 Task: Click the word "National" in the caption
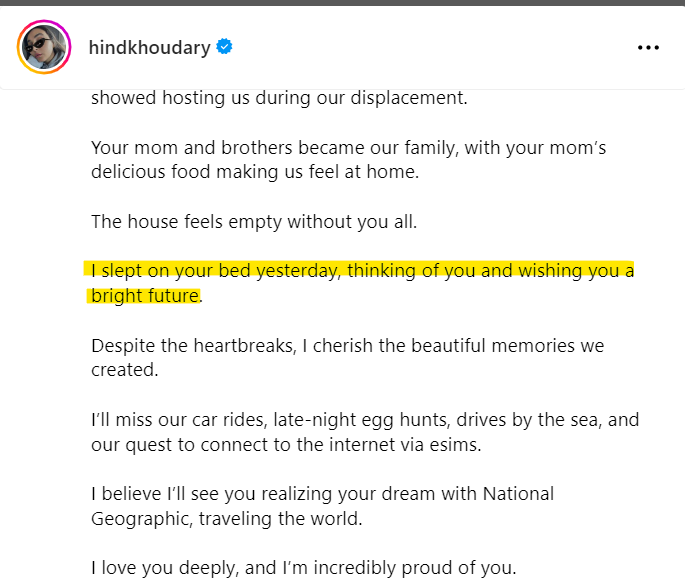518,494
